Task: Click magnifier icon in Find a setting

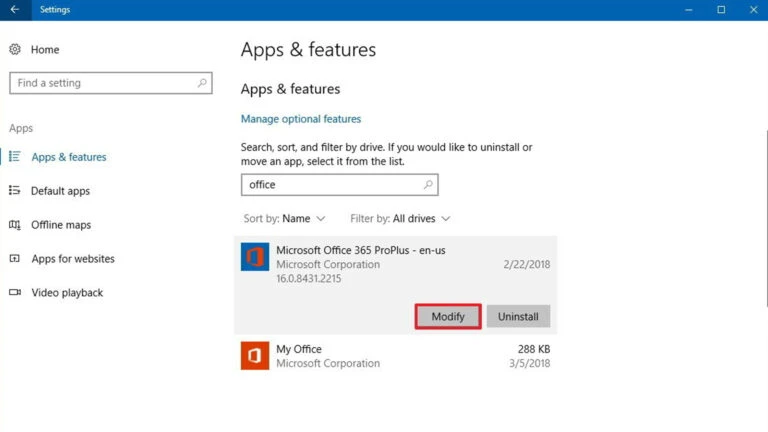Action: (x=202, y=83)
